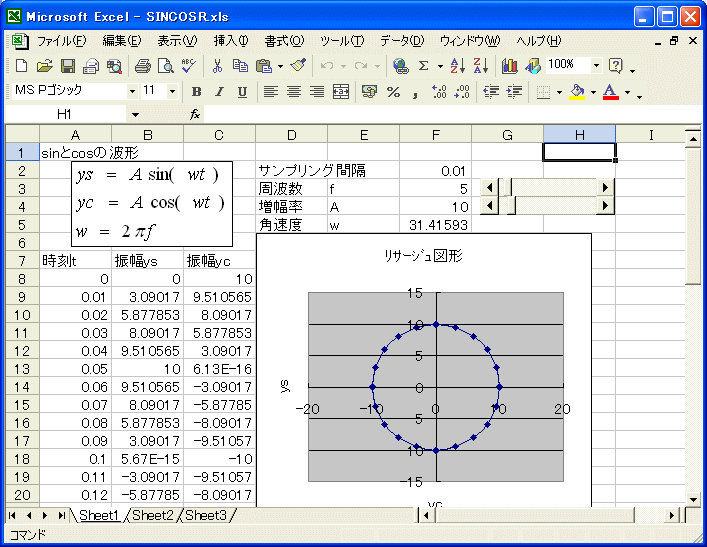Select column D header
The width and height of the screenshot is (707, 547).
292,135
